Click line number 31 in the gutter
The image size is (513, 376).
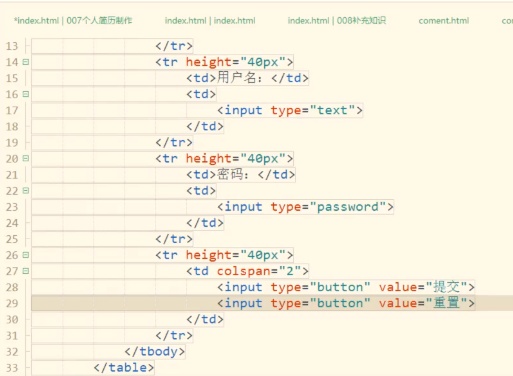12,336
